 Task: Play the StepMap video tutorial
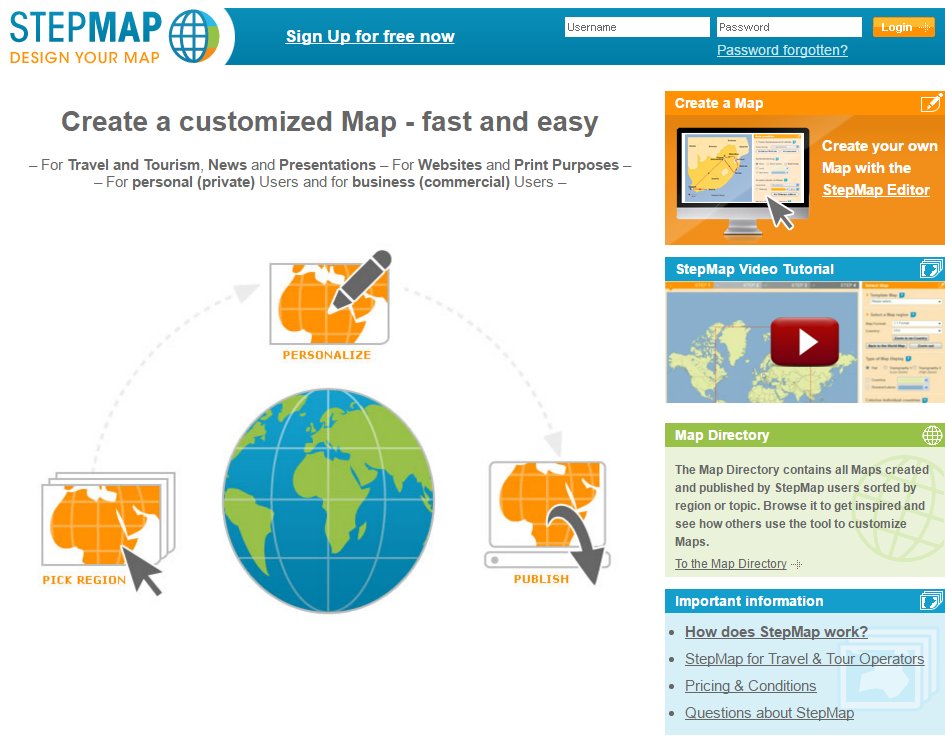pos(805,342)
